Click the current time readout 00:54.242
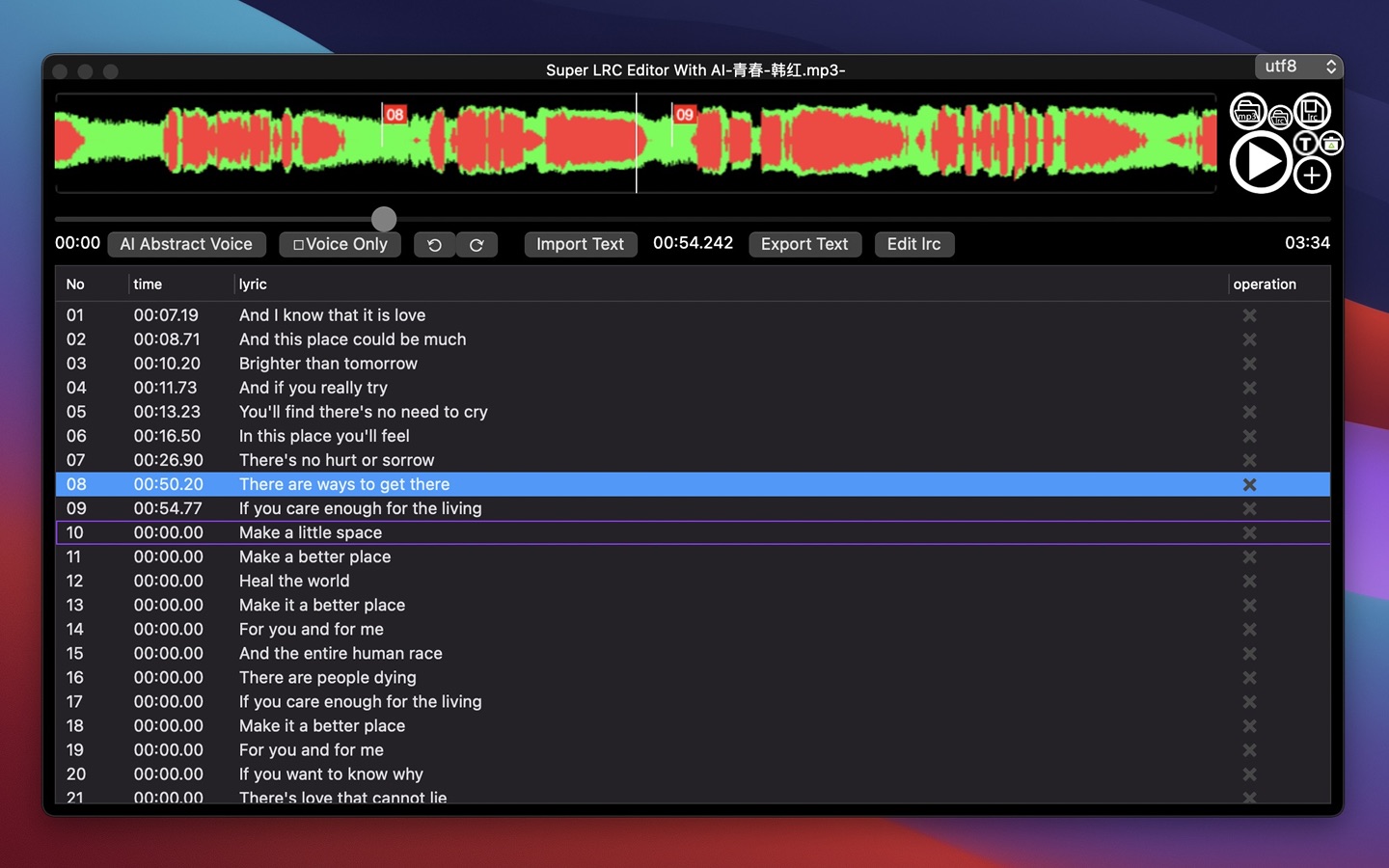Viewport: 1389px width, 868px height. pyautogui.click(x=693, y=243)
